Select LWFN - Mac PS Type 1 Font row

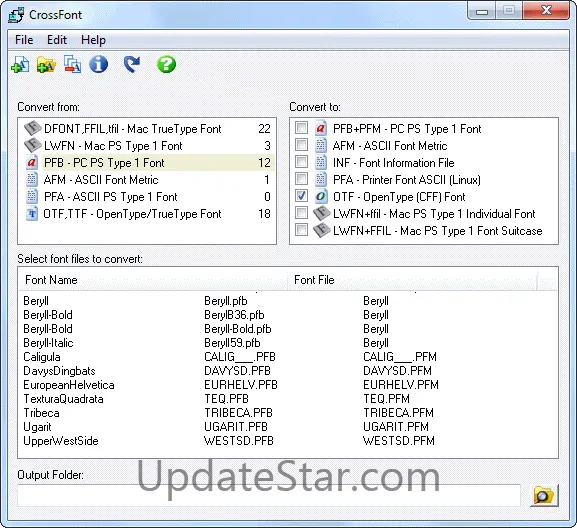(147, 145)
